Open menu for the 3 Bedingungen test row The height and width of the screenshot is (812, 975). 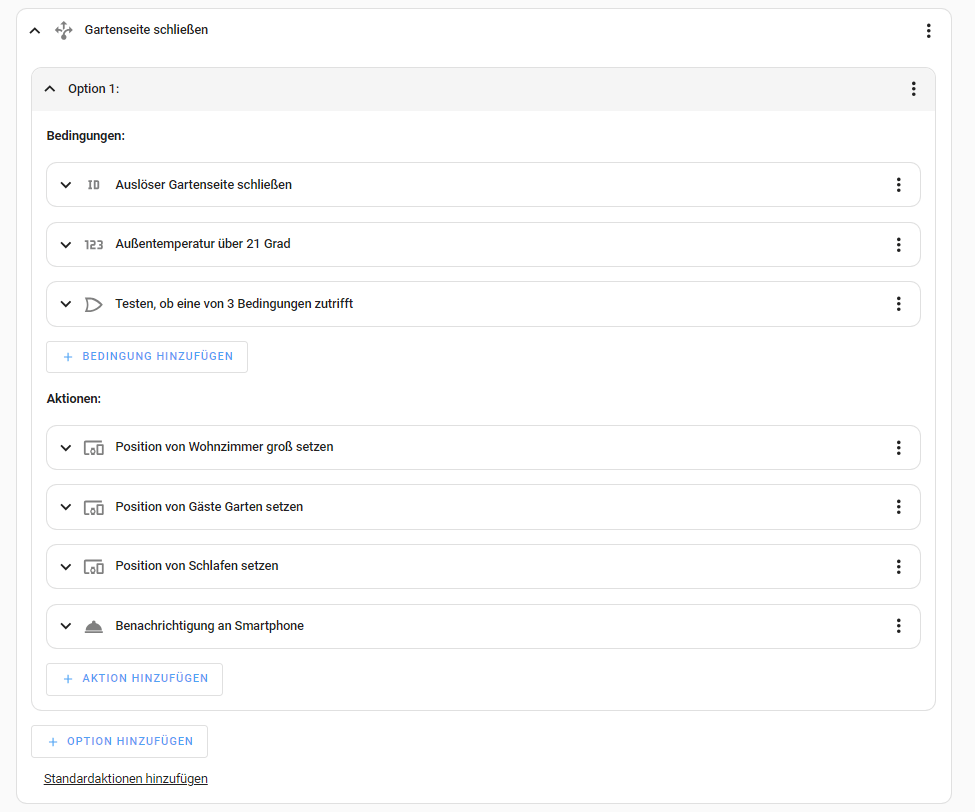pos(898,304)
